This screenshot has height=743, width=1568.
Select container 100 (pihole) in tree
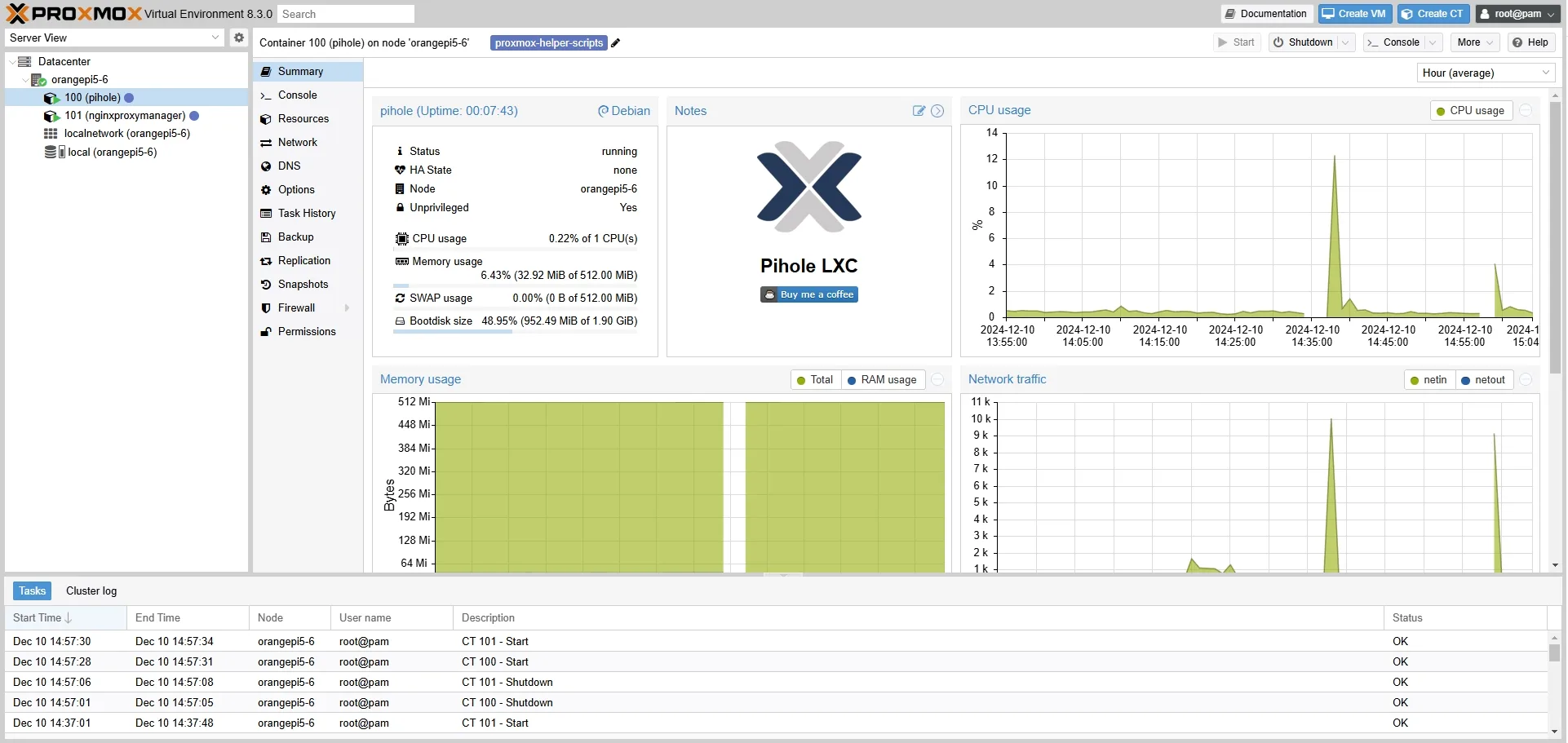point(126,98)
